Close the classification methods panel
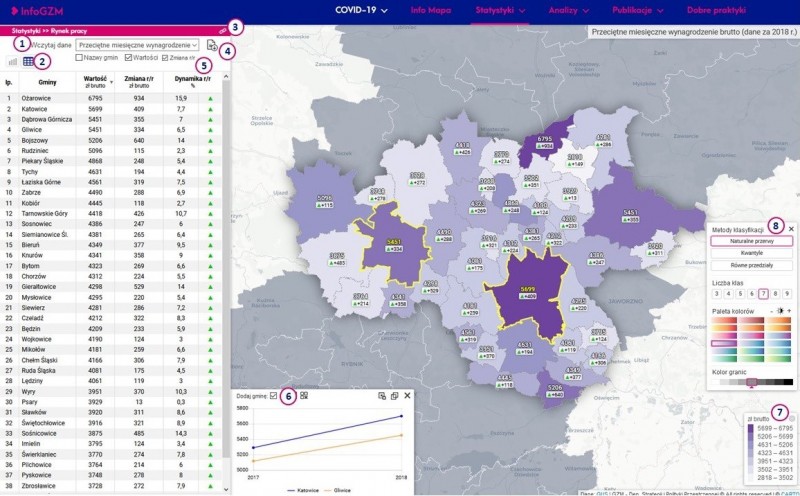This screenshot has height=496, width=800. [791, 229]
